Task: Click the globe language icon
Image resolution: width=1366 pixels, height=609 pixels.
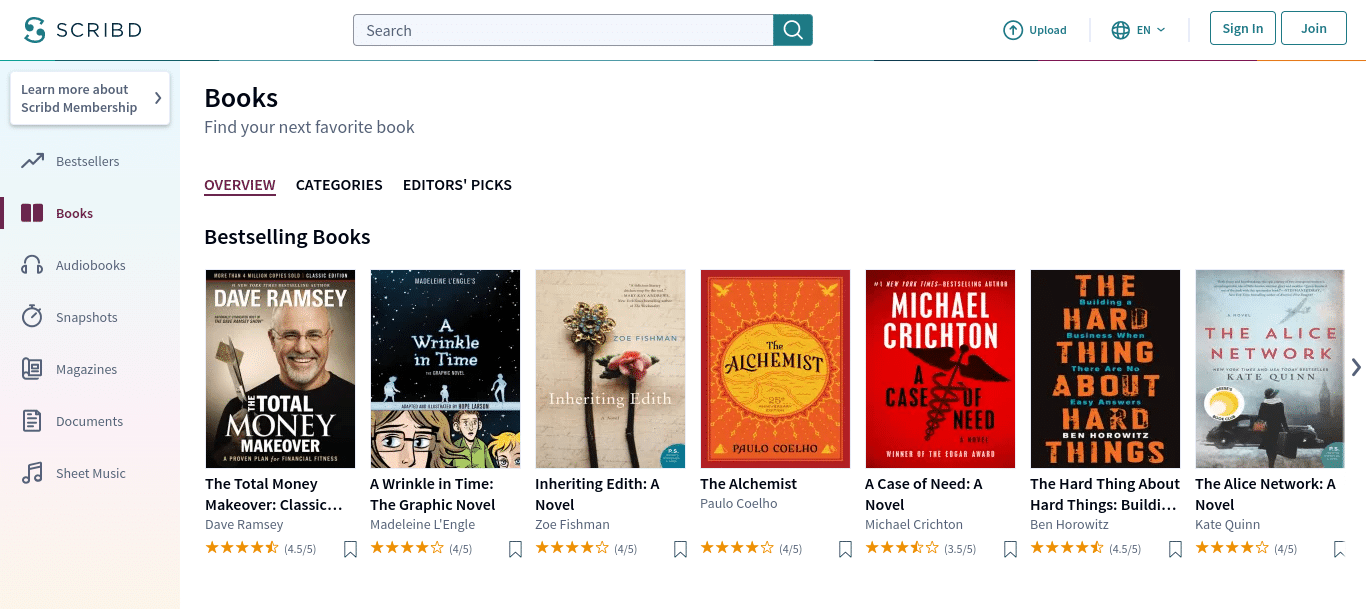Action: [1121, 30]
